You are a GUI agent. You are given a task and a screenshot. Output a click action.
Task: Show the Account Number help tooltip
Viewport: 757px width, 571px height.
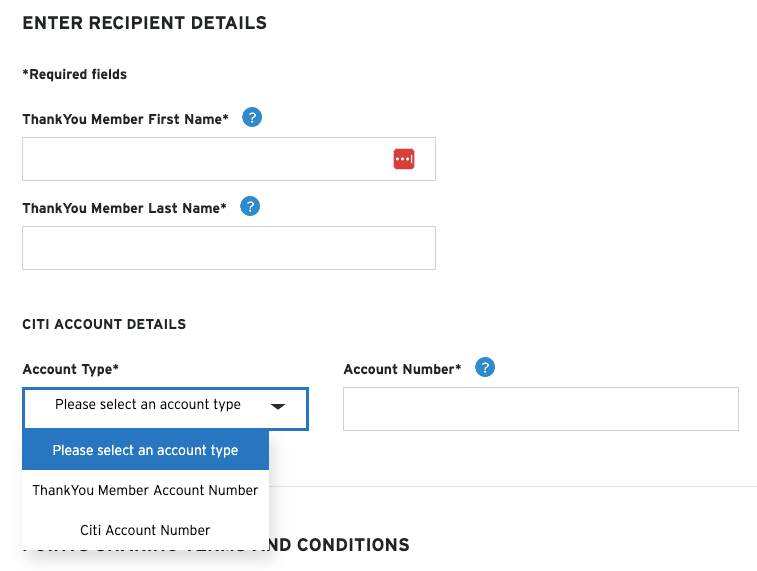(485, 367)
